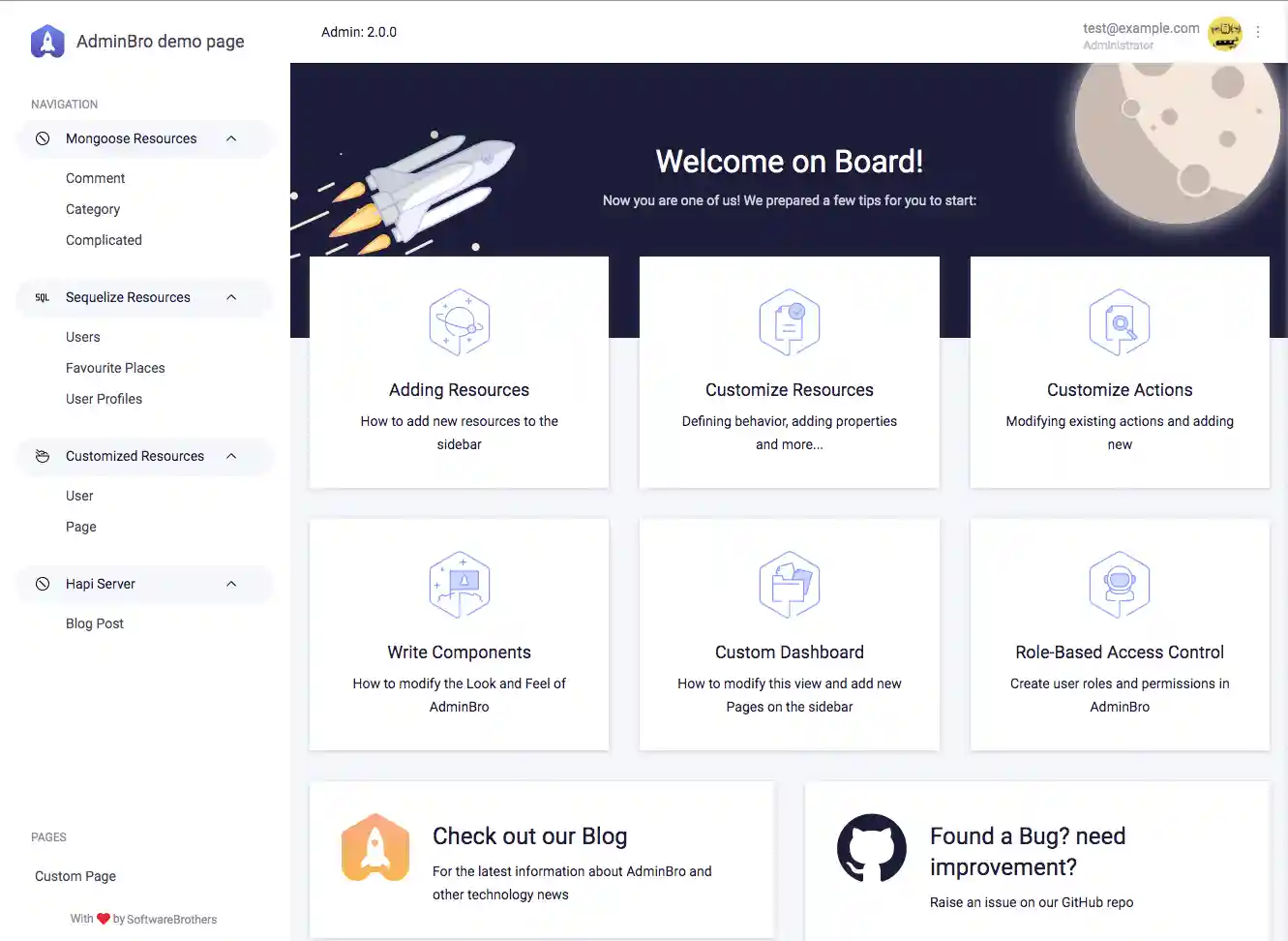Collapse the Mongoose Resources section
1288x941 pixels.
click(231, 138)
